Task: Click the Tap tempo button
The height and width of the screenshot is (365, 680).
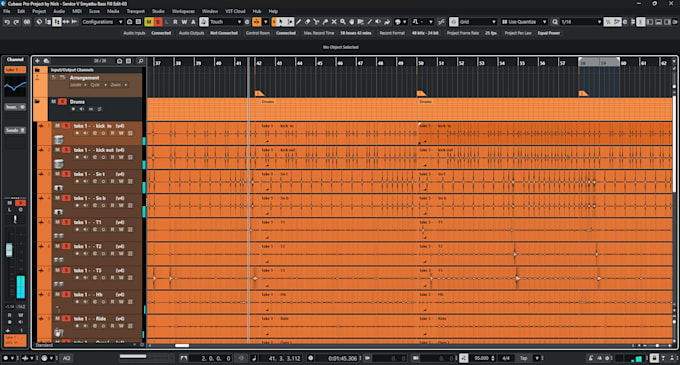Action: 523,358
